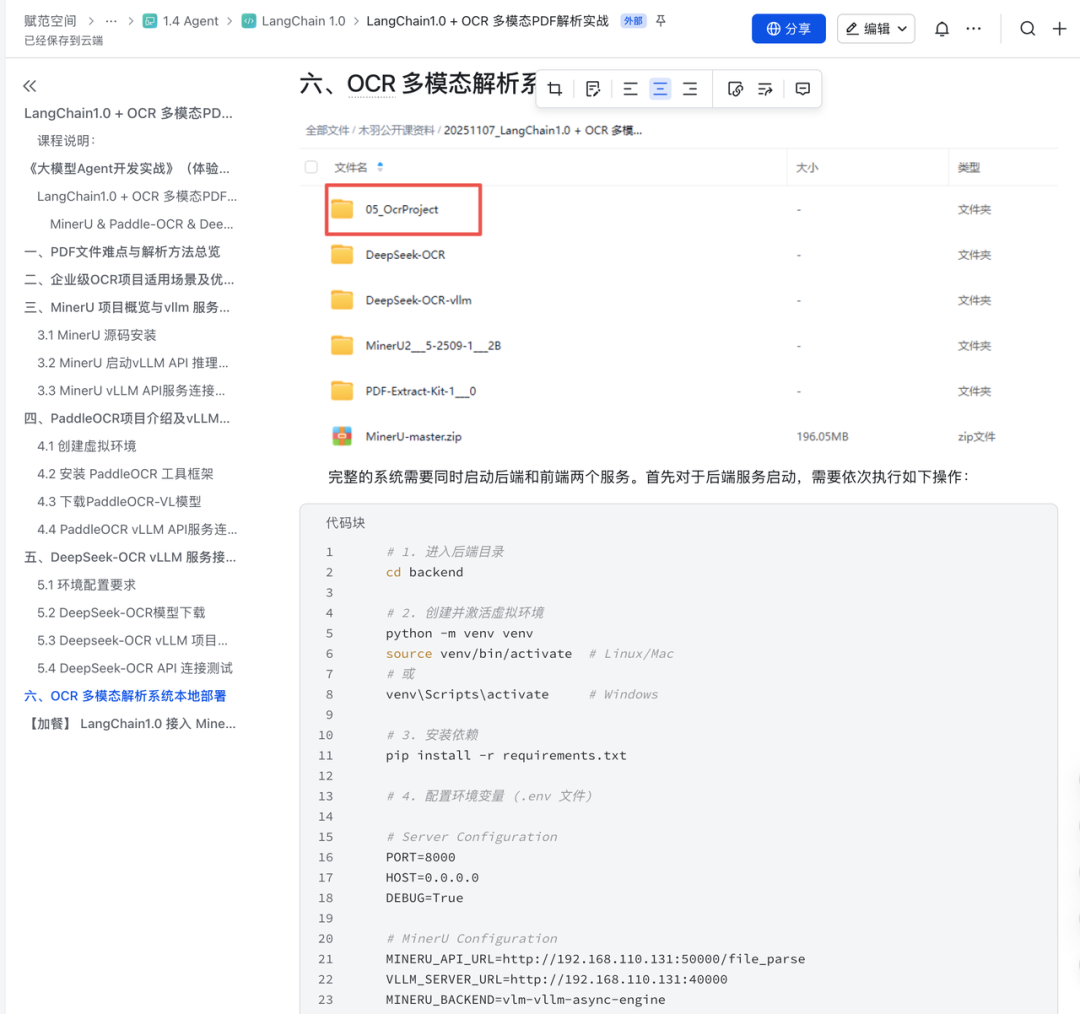Viewport: 1080px width, 1014px height.
Task: Collapse the sidebar with the double-chevron icon
Action: [x=29, y=86]
